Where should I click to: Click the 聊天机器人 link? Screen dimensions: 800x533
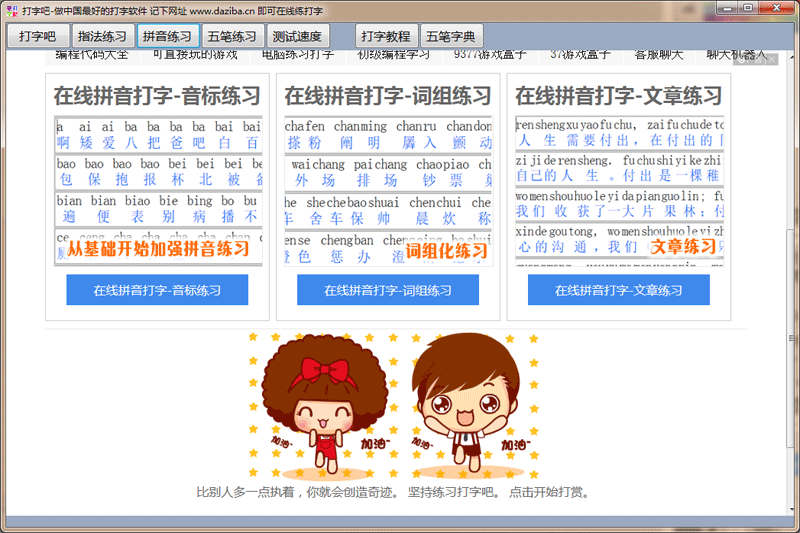coord(737,55)
